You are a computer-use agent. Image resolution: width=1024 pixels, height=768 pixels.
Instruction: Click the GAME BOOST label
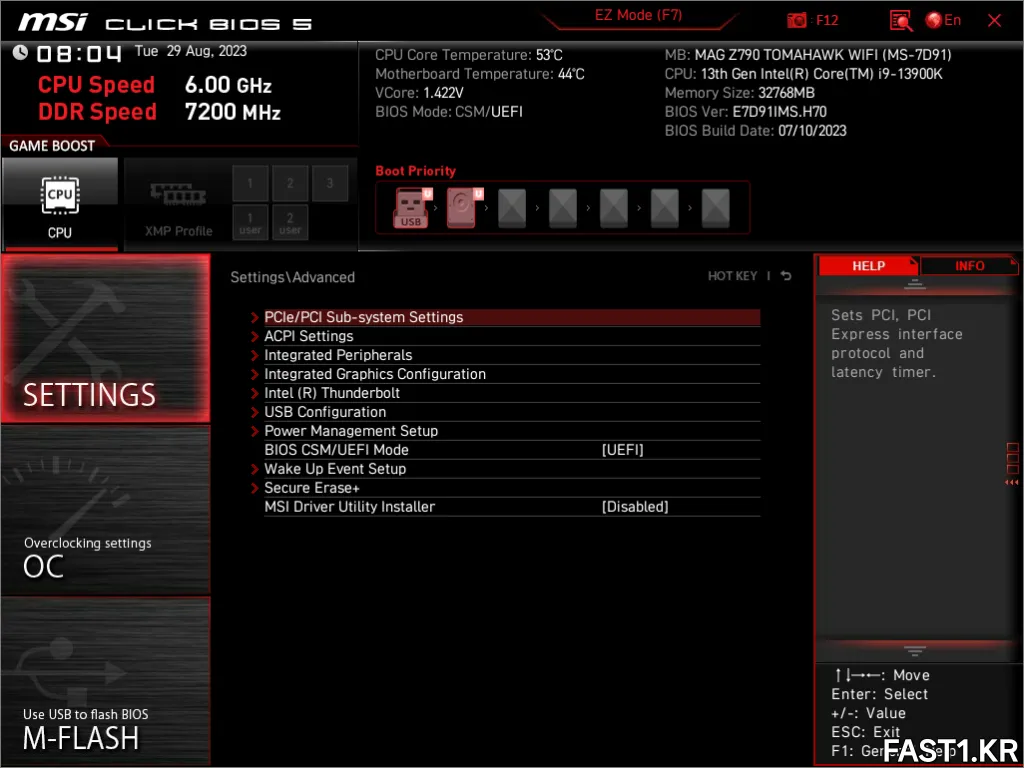tap(52, 146)
